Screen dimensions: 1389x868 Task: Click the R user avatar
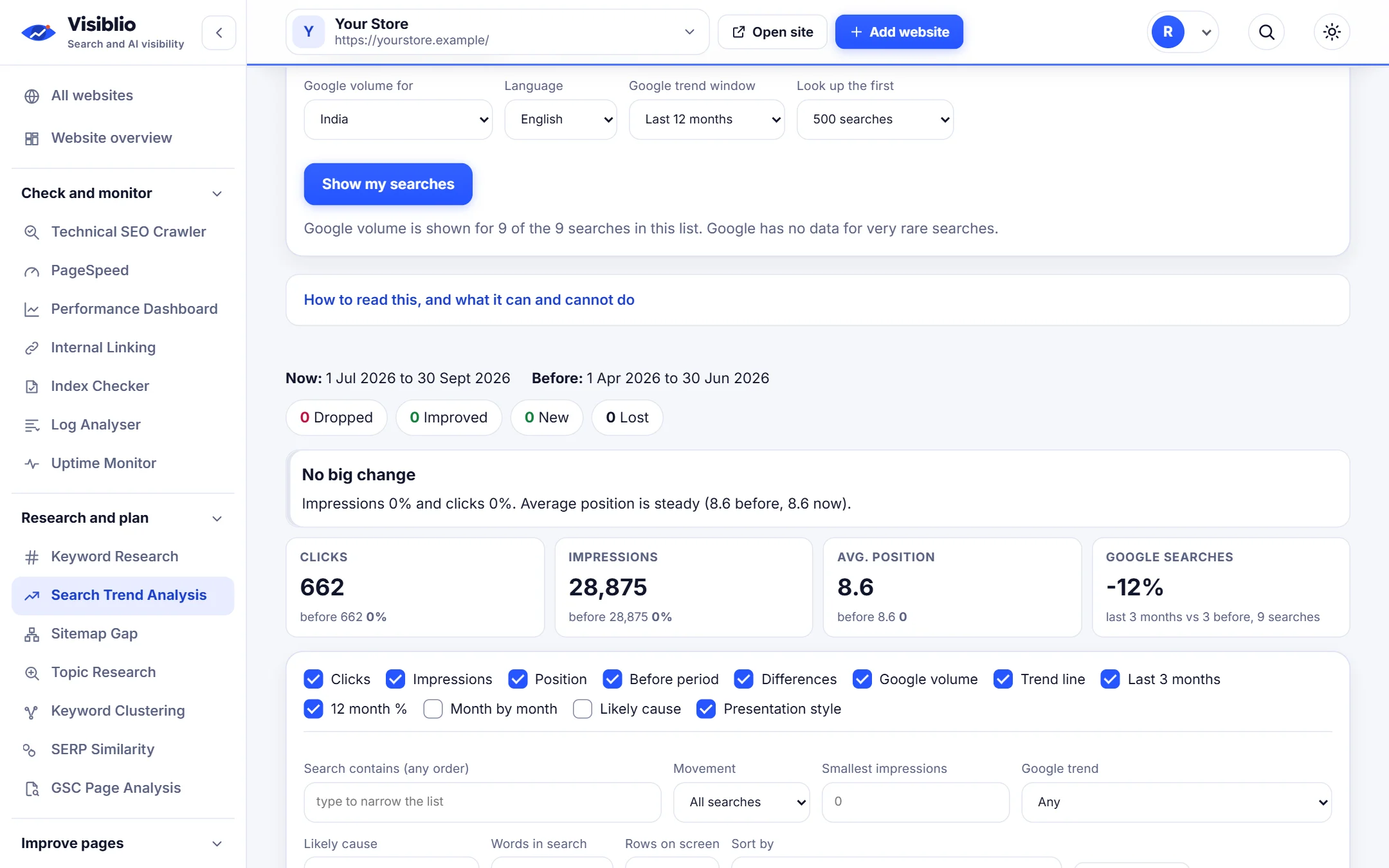pyautogui.click(x=1168, y=32)
